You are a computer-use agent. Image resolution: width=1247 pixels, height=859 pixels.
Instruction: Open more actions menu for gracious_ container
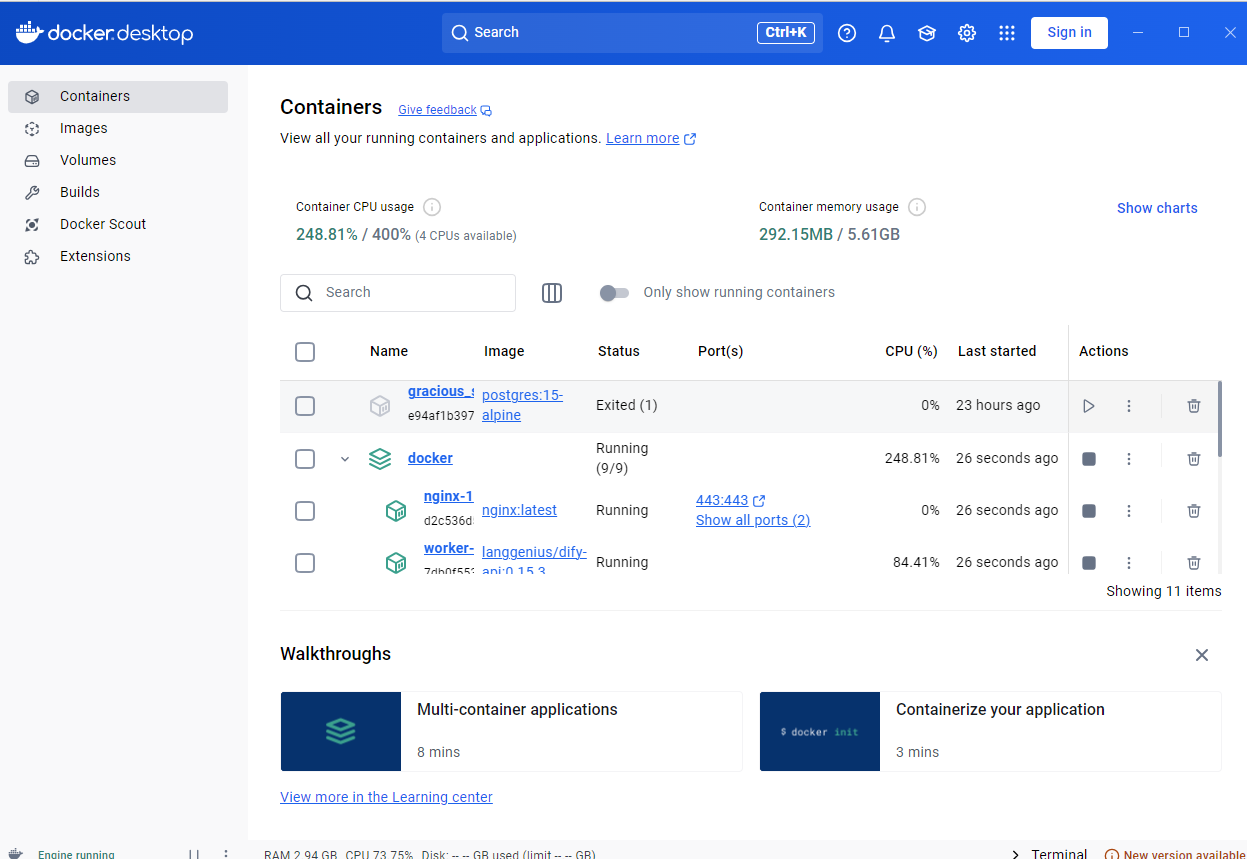tap(1129, 406)
